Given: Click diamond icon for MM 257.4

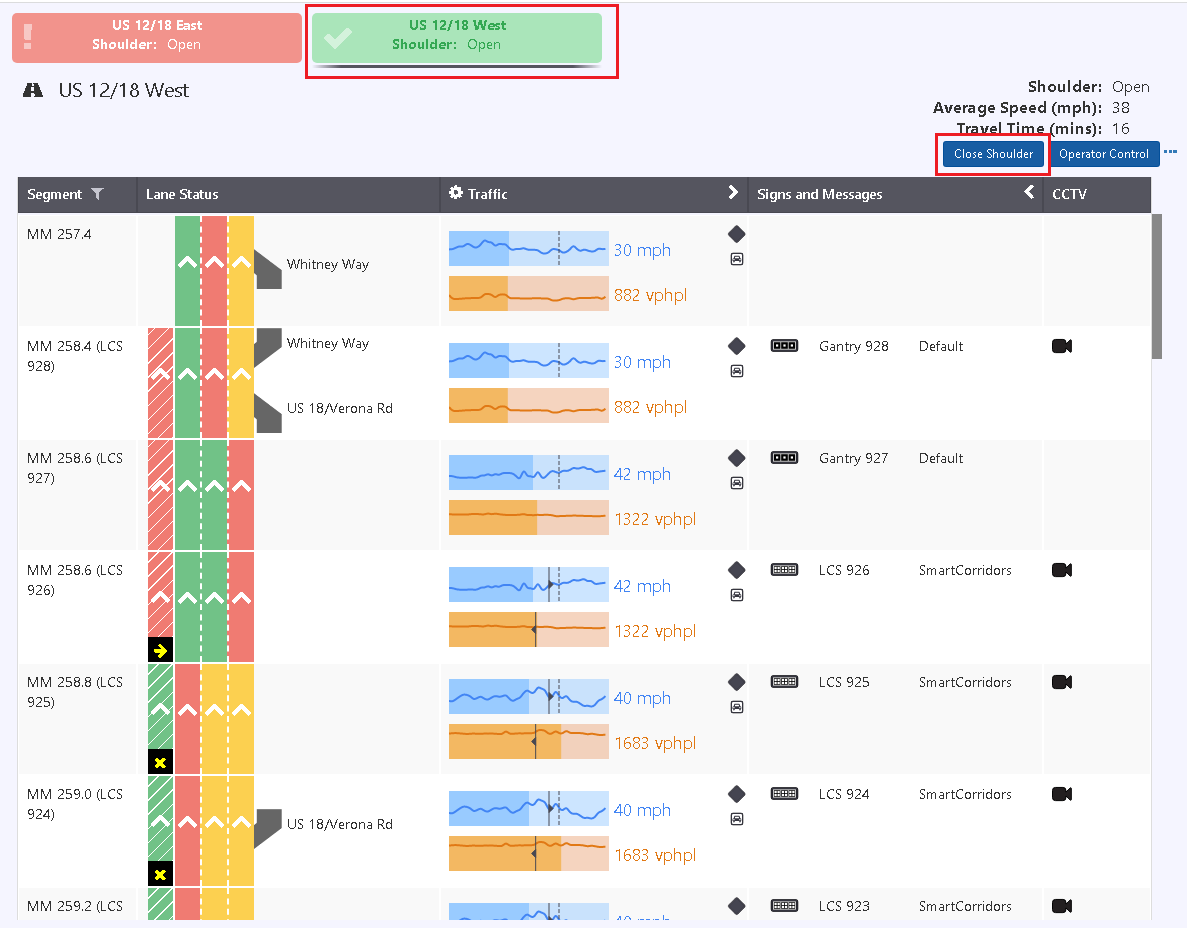Looking at the screenshot, I should 737,234.
